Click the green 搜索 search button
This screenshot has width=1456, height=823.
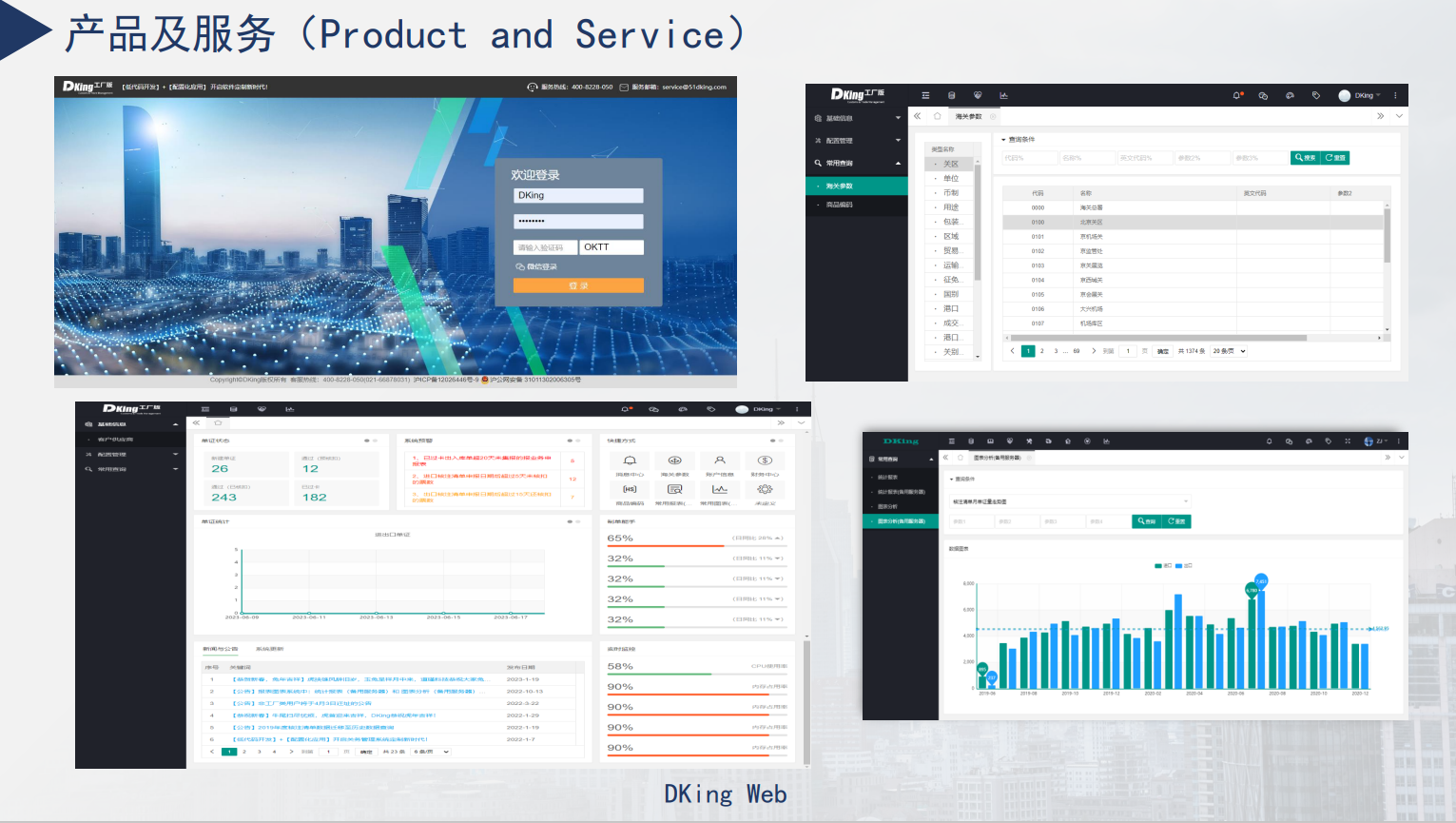pos(1305,158)
